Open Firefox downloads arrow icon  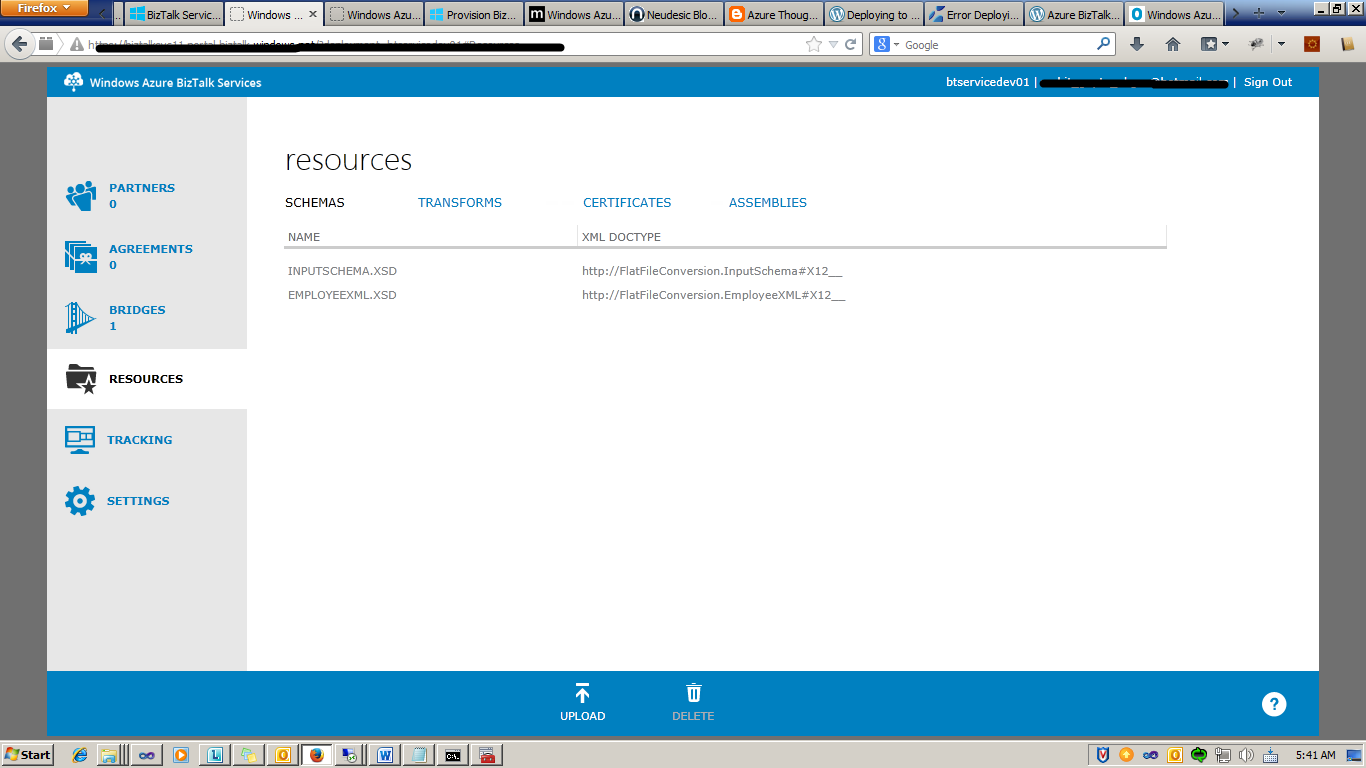pos(1137,44)
